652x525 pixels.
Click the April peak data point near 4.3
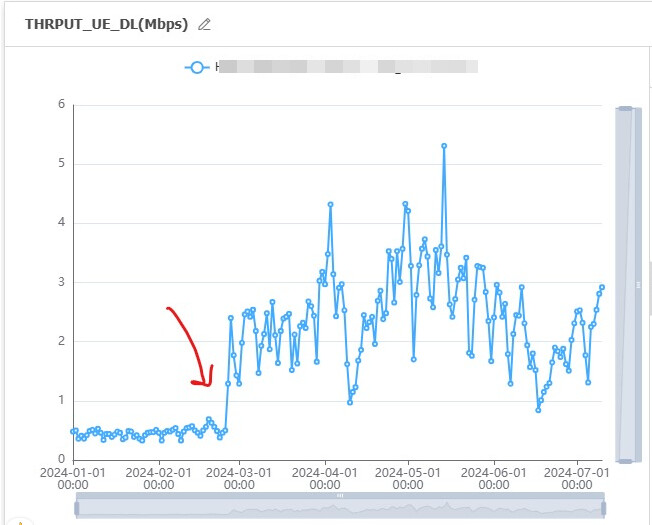[x=330, y=205]
